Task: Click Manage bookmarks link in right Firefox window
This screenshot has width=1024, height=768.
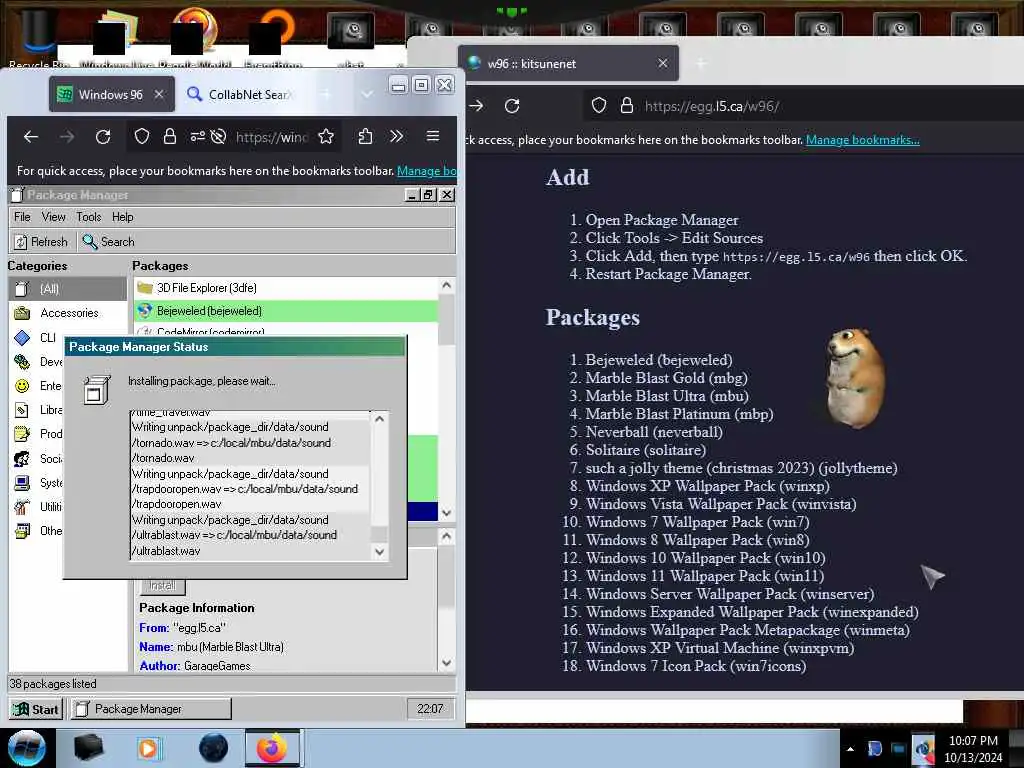Action: 862,140
